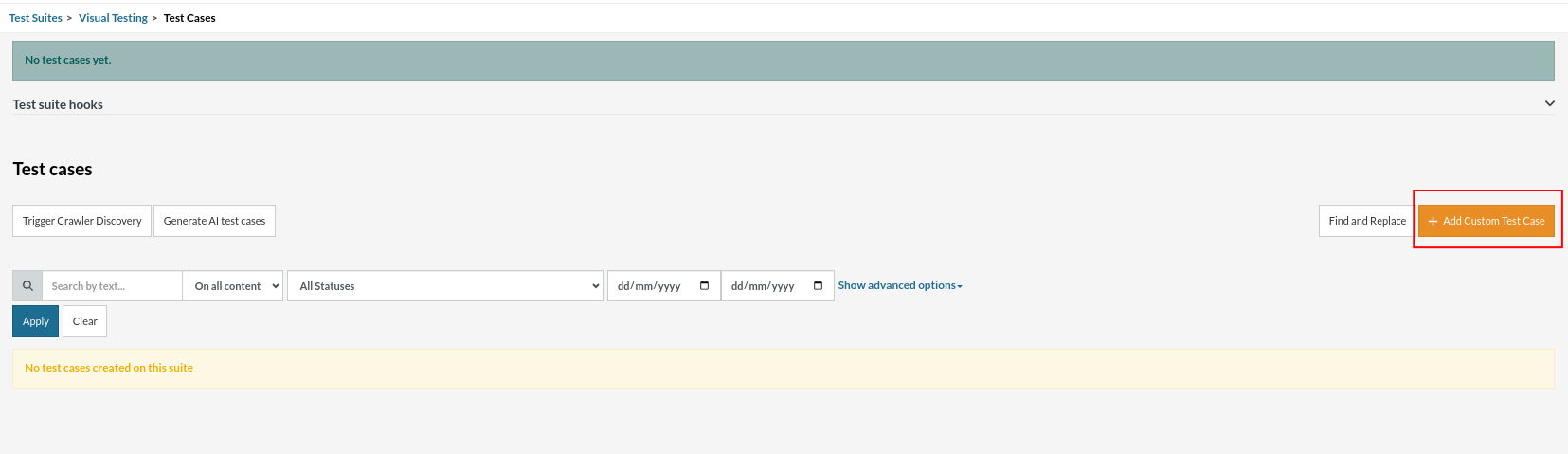Click inside the first dd/mm/yyyy date field
The image size is (1568, 454).
click(650, 285)
